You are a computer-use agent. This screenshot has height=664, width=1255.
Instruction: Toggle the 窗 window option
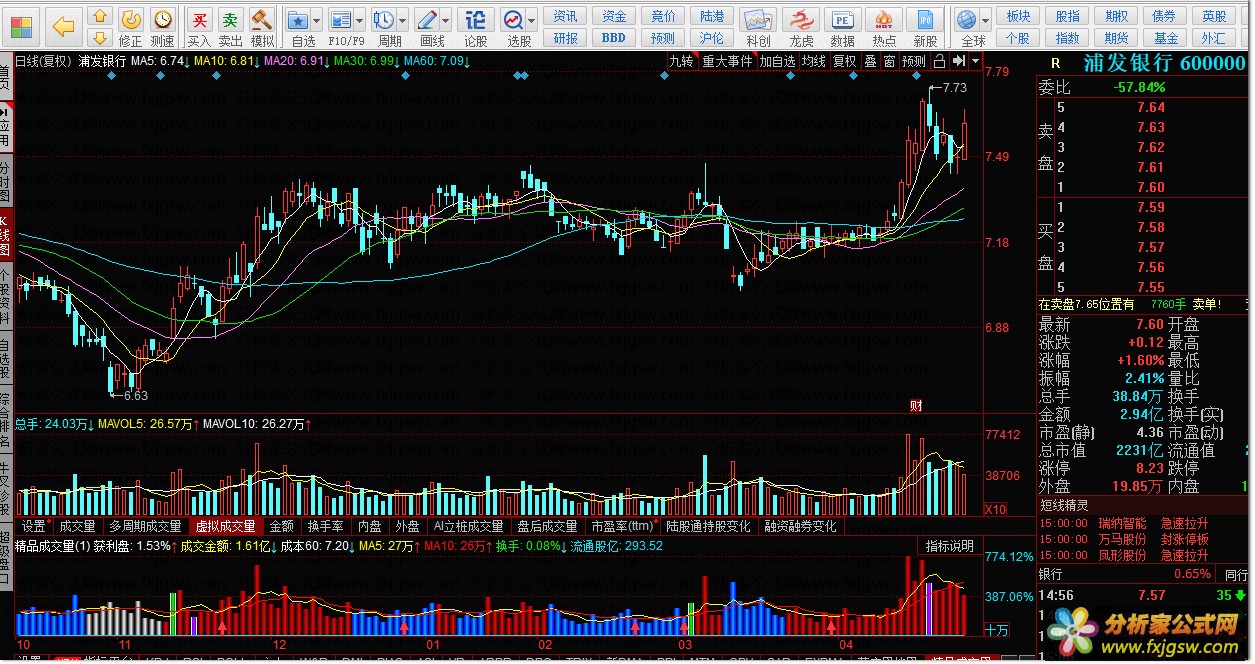(x=889, y=61)
